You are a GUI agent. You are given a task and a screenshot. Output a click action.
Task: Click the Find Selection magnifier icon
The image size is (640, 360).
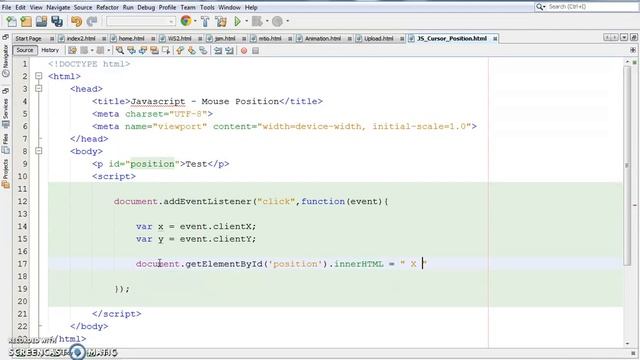(120, 51)
